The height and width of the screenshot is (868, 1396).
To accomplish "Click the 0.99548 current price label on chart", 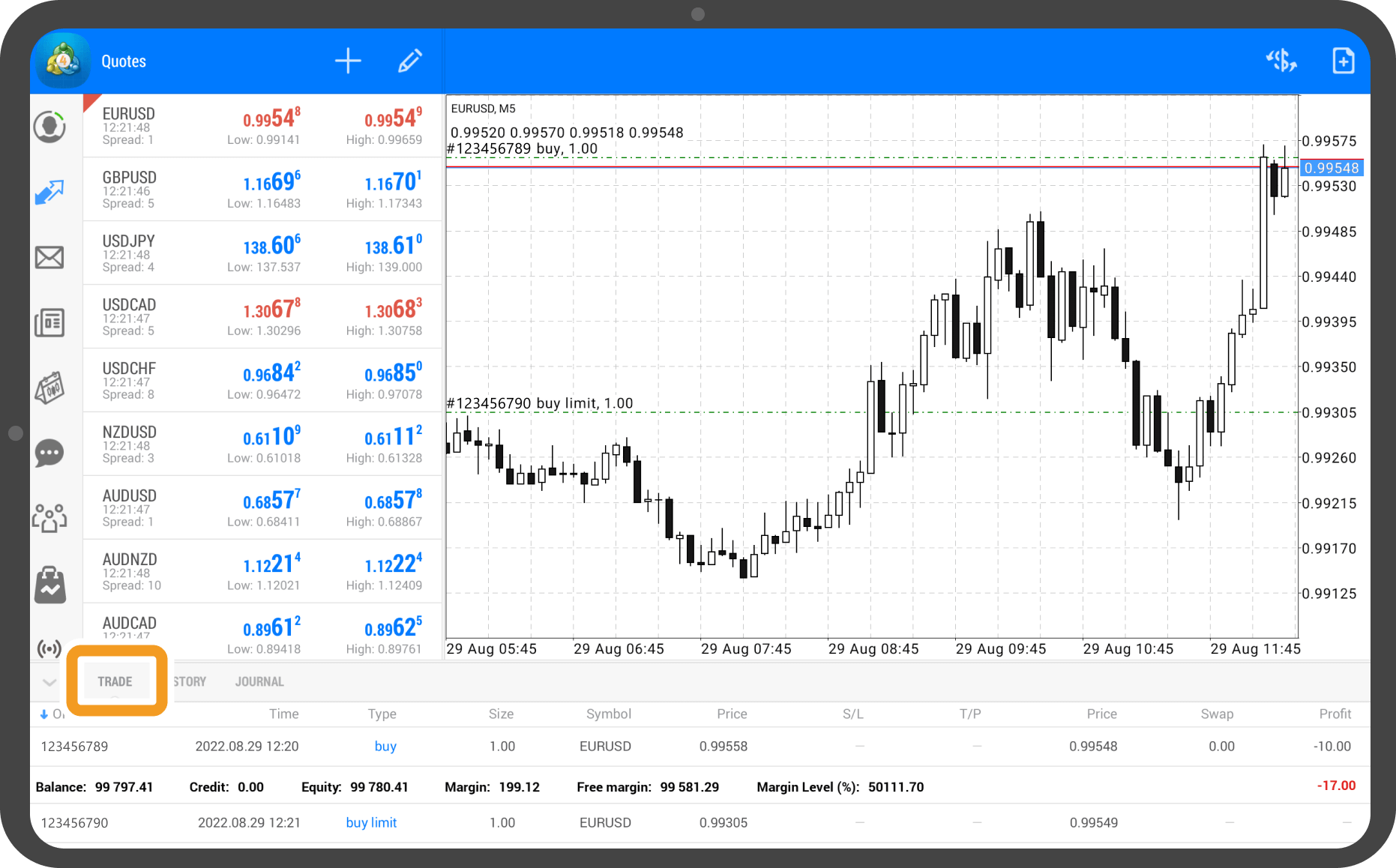I will [1331, 168].
